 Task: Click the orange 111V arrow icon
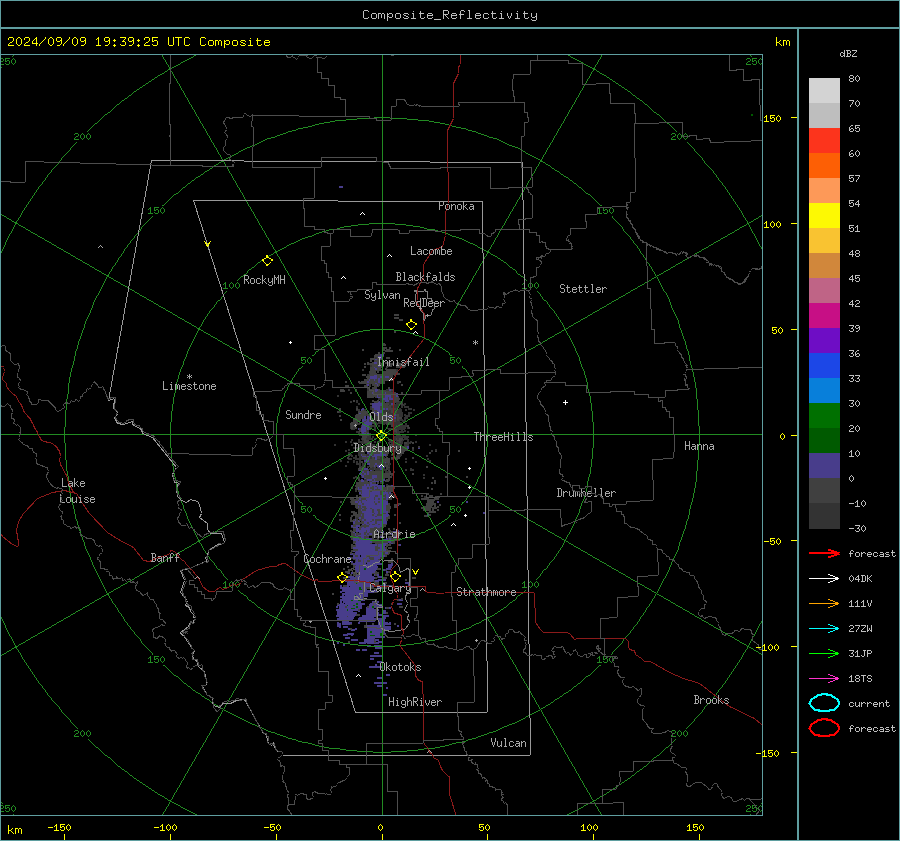824,603
